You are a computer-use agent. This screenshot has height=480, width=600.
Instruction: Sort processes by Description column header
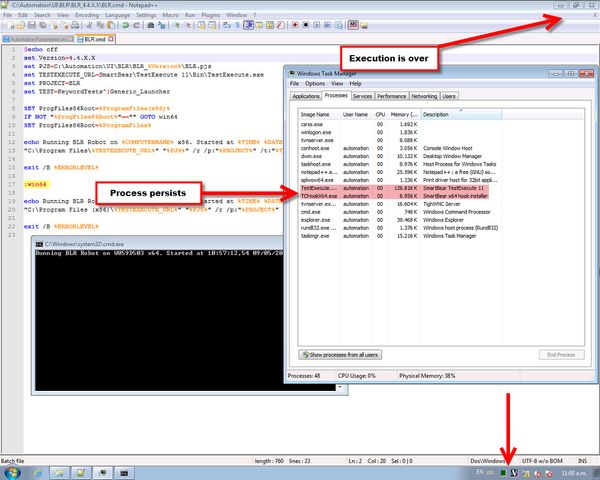436,115
